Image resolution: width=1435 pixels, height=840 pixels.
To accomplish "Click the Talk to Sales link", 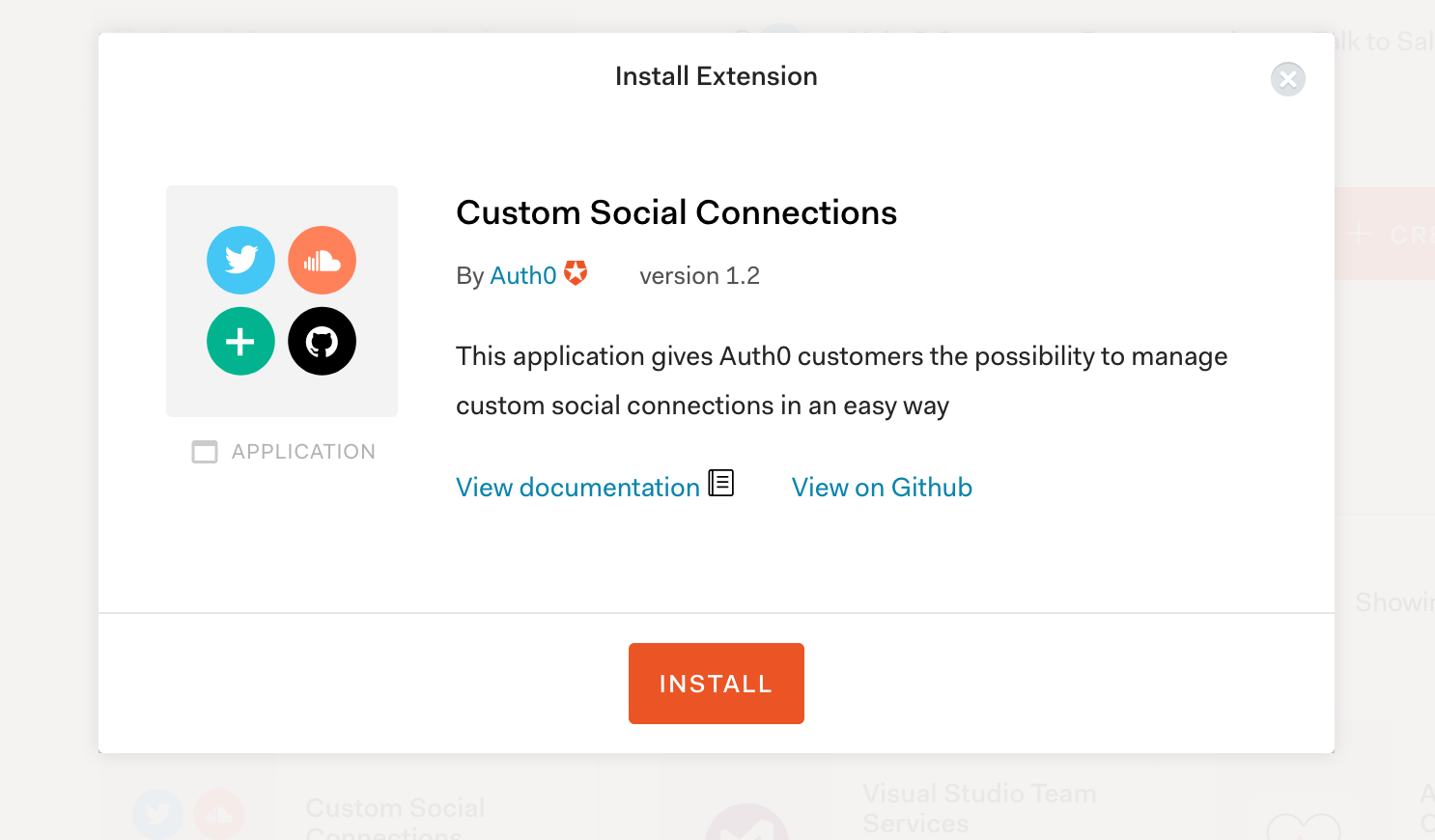I will point(1388,41).
